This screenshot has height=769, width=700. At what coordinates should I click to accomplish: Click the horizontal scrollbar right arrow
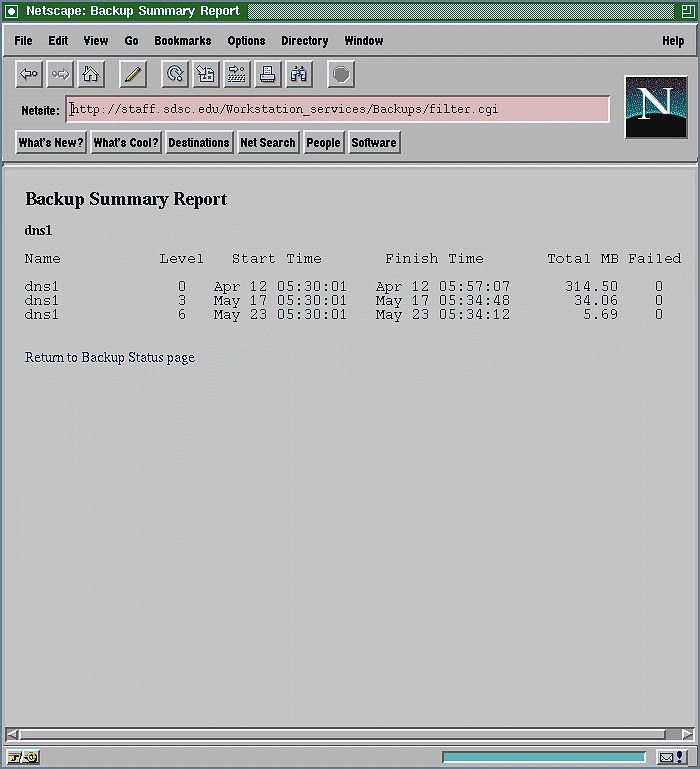pos(687,734)
